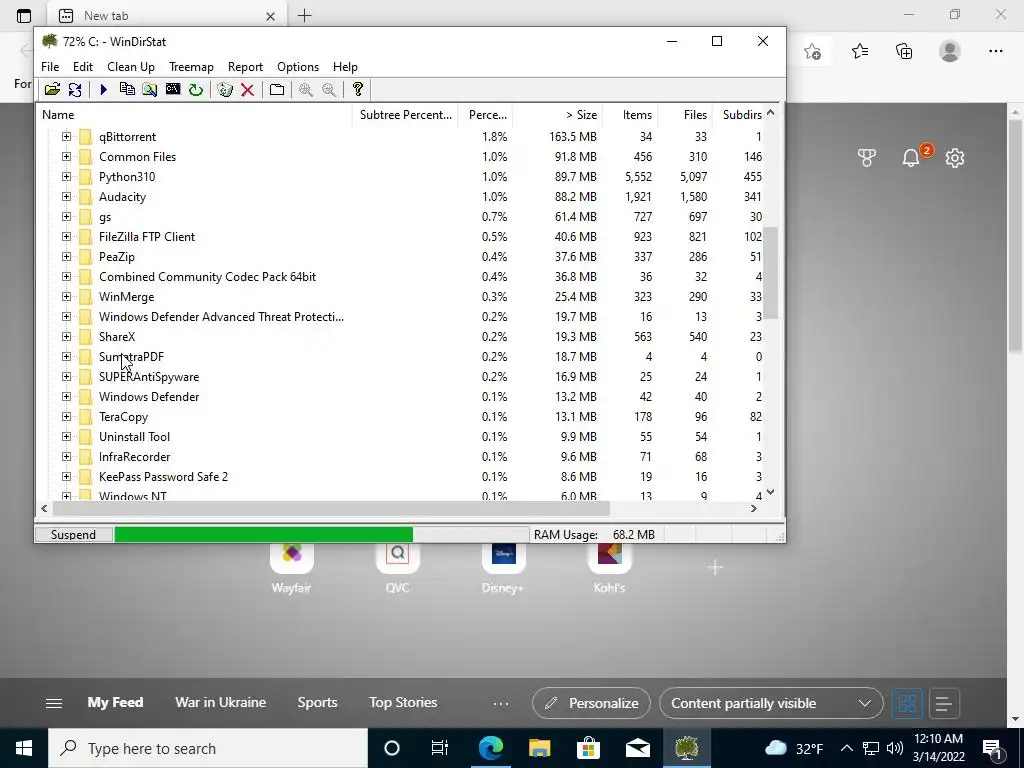The width and height of the screenshot is (1024, 768).
Task: Click the blue play arrow toolbar icon
Action: point(103,89)
